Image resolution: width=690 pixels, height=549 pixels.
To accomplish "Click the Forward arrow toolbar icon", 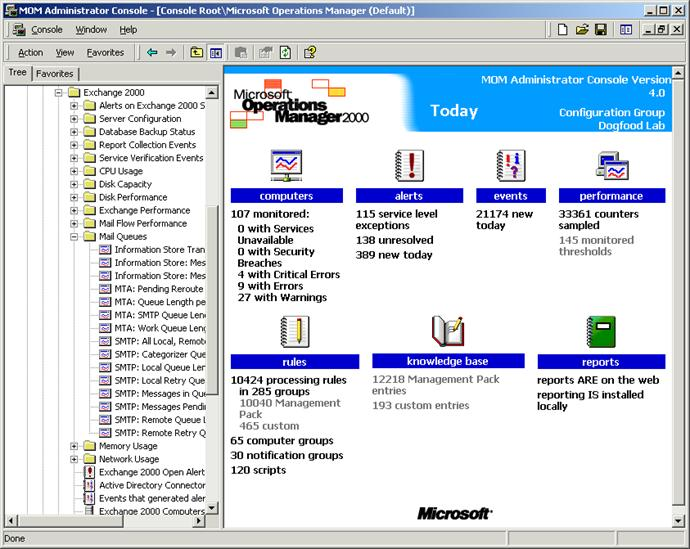I will (x=171, y=52).
